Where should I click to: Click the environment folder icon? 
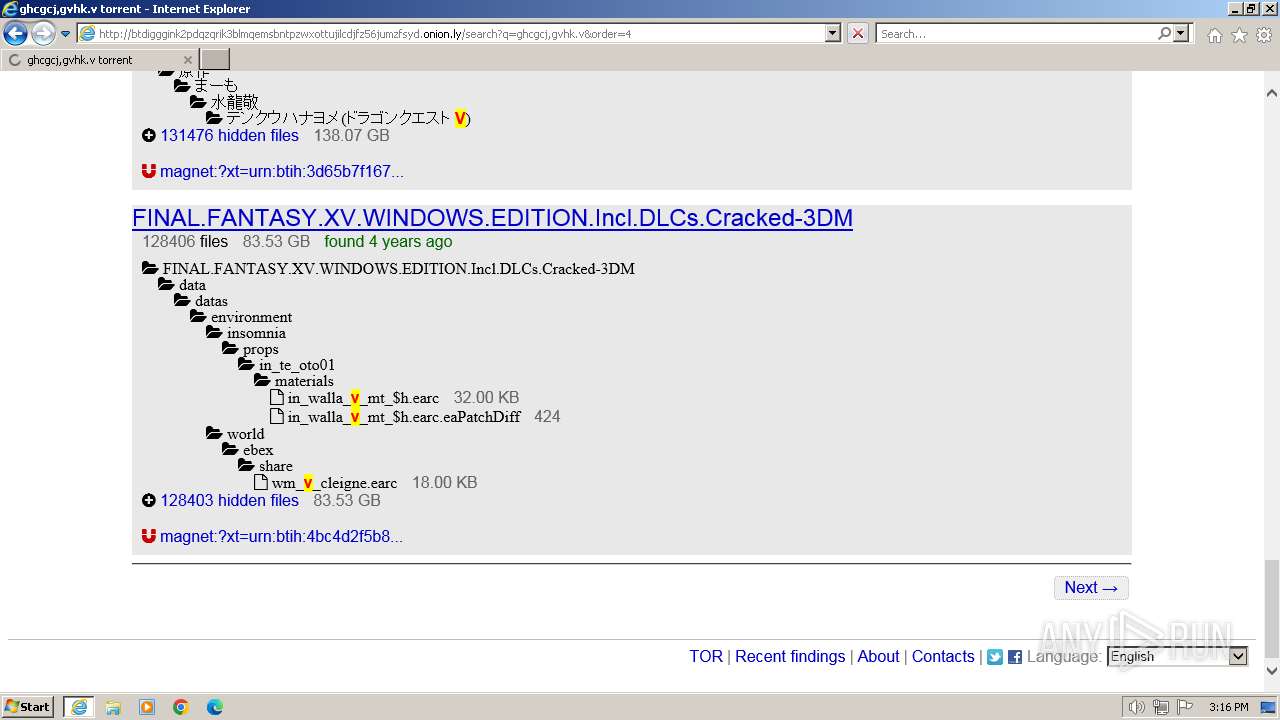[x=198, y=316]
